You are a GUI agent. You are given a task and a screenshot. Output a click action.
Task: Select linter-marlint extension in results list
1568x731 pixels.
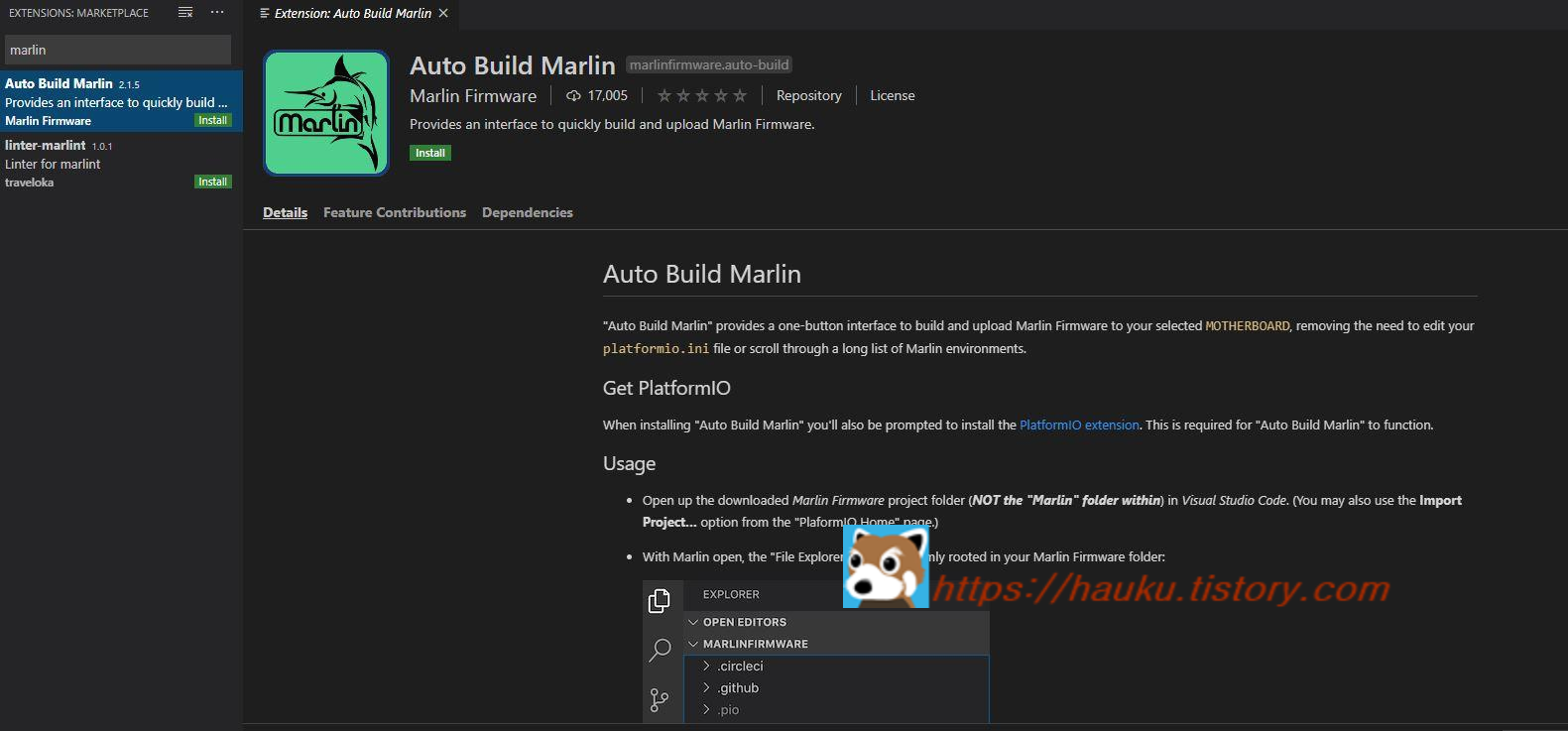pos(121,163)
